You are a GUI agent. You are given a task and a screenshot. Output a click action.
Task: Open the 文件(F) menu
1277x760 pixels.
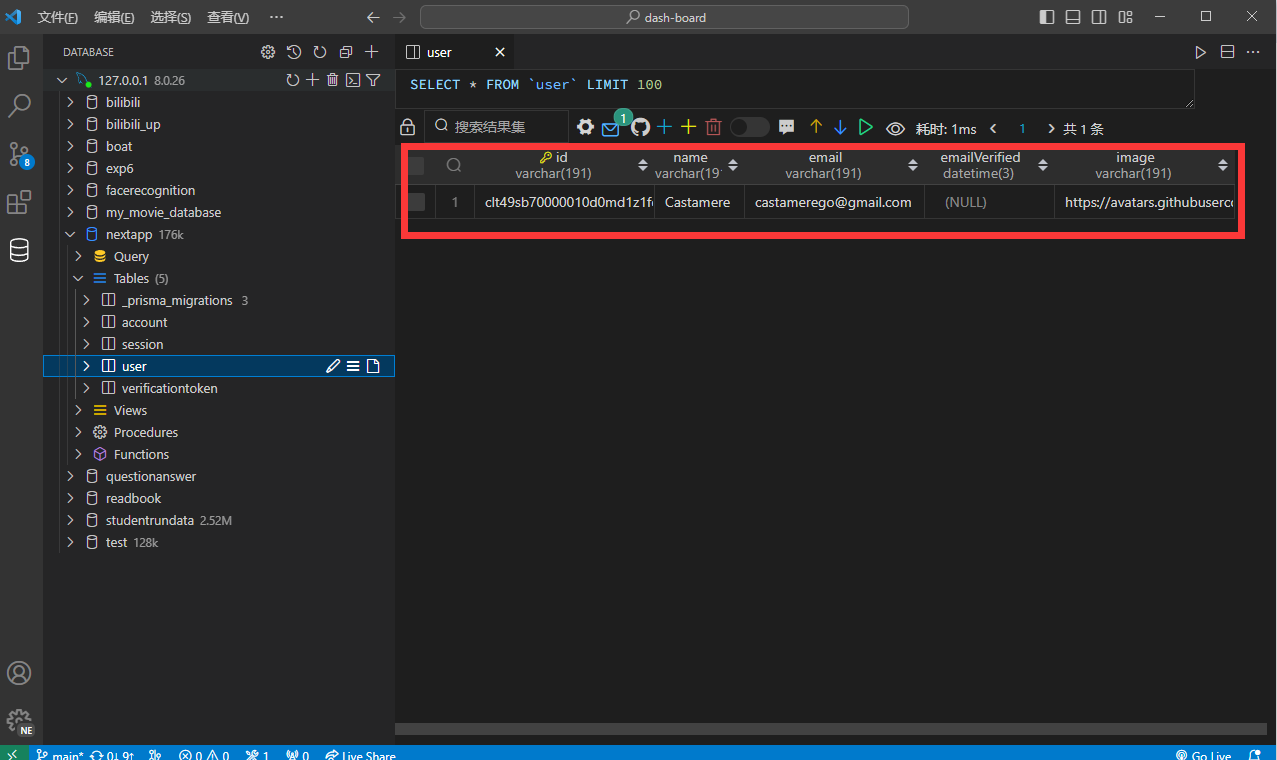58,17
